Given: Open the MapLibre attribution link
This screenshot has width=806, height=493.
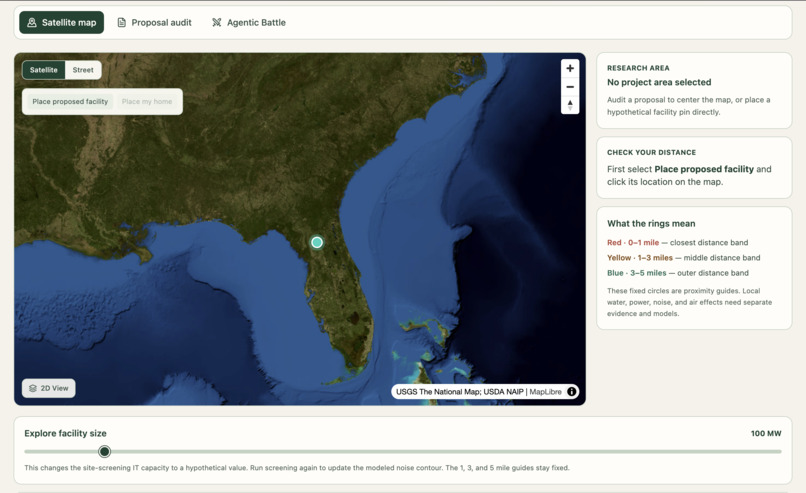Looking at the screenshot, I should click(x=545, y=392).
